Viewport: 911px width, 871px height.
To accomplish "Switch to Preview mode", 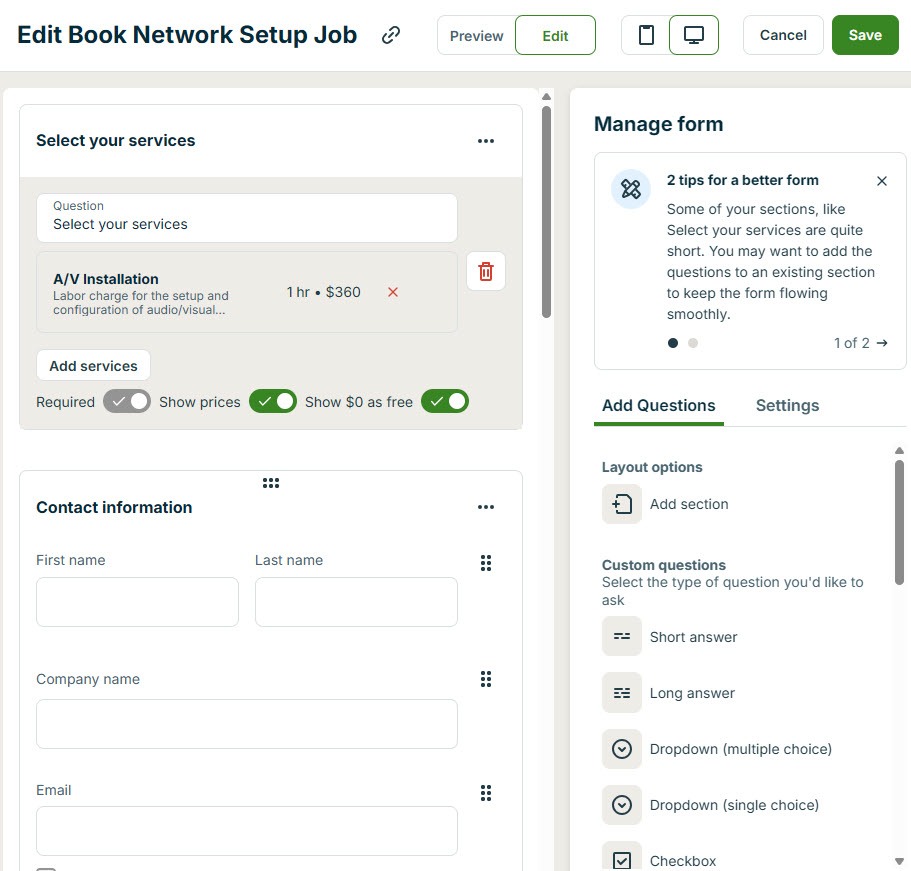I will pos(476,35).
